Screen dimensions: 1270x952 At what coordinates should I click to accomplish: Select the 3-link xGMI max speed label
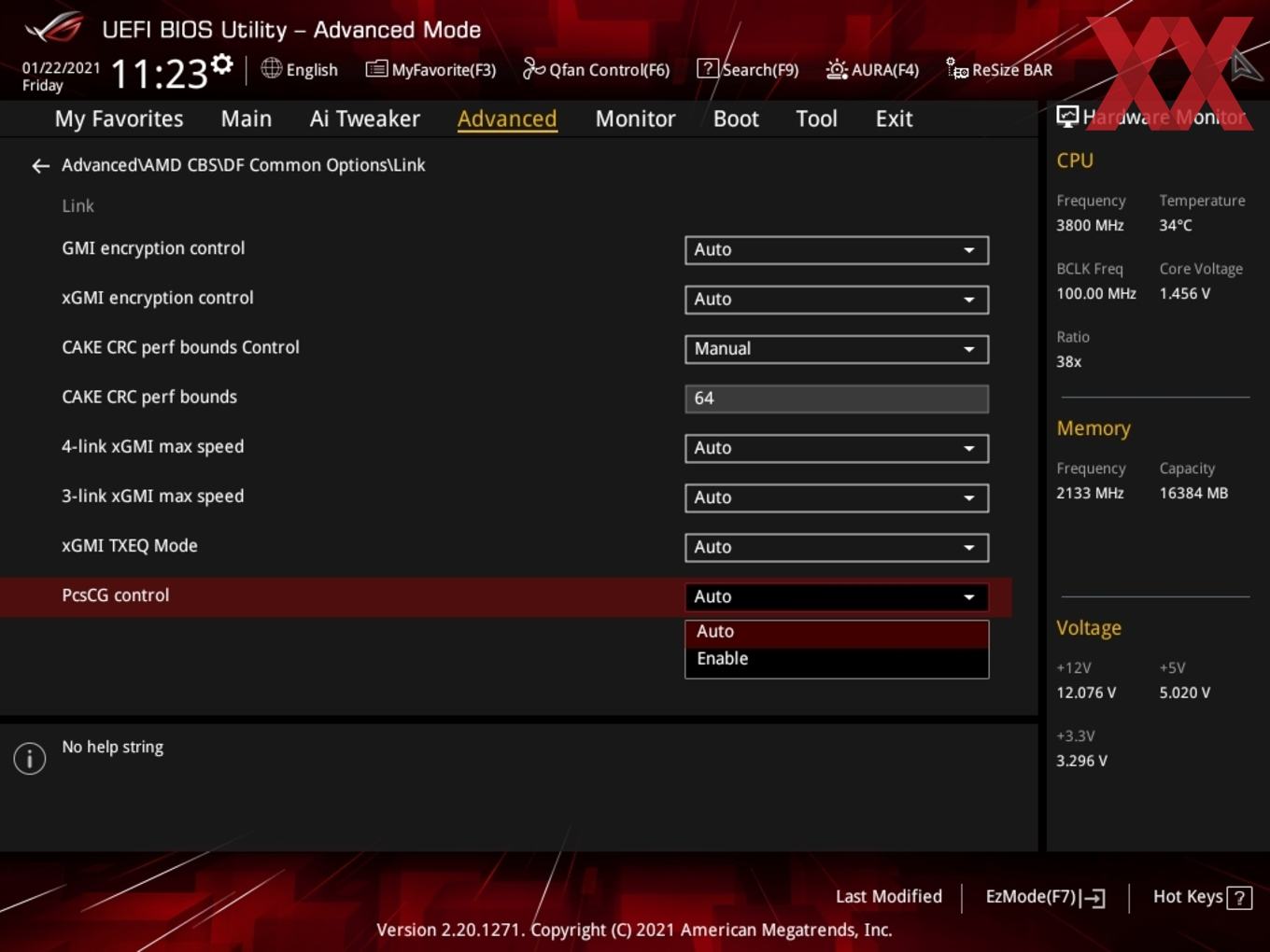click(x=153, y=497)
